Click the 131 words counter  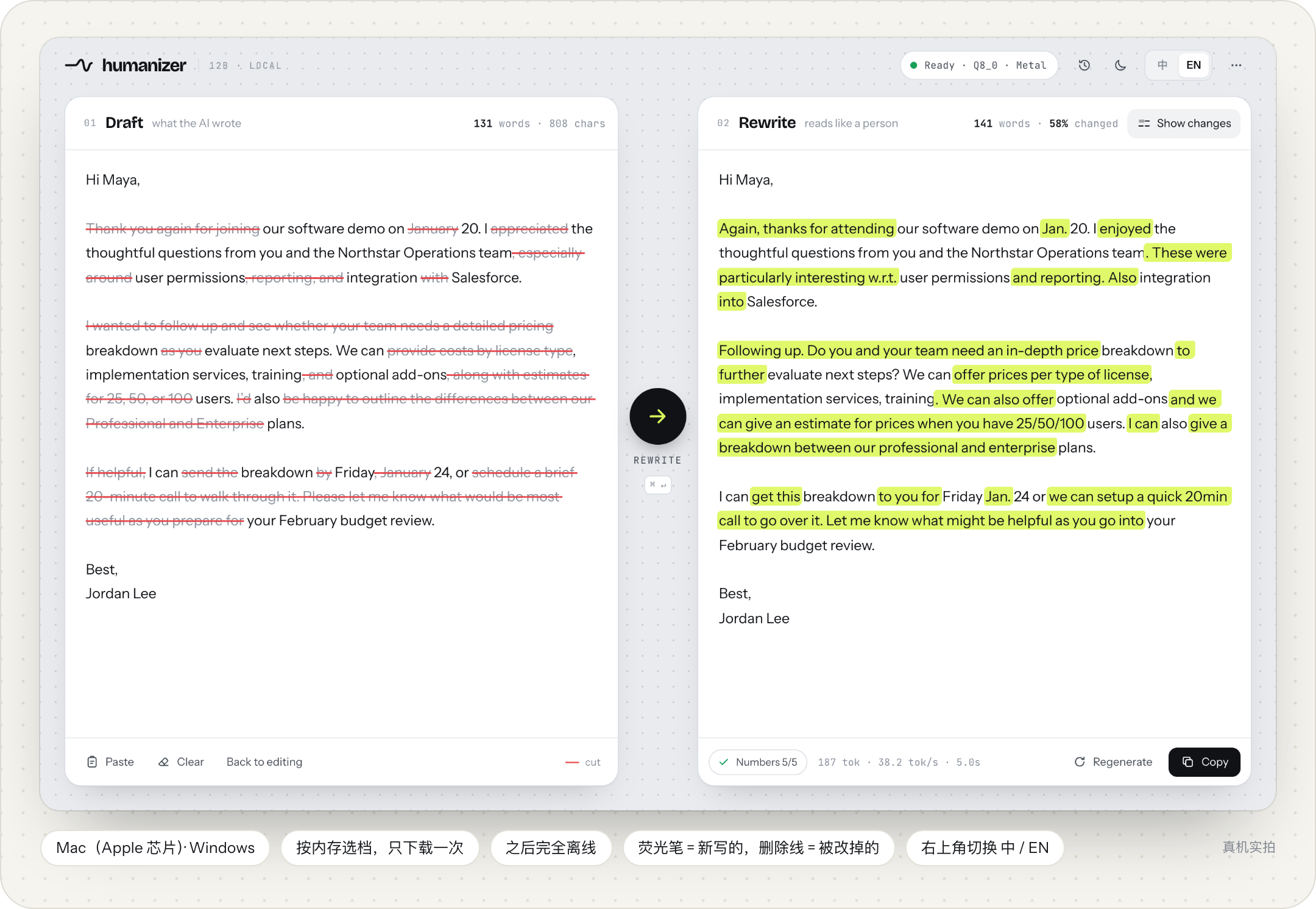(x=501, y=124)
